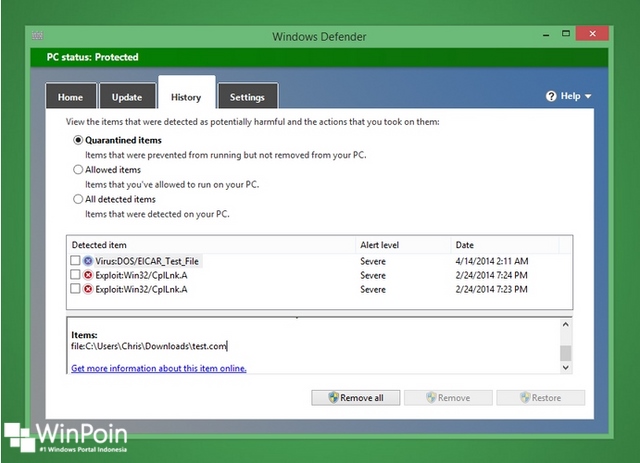Image resolution: width=640 pixels, height=463 pixels.
Task: Sort by Alert level column header
Action: pos(403,245)
